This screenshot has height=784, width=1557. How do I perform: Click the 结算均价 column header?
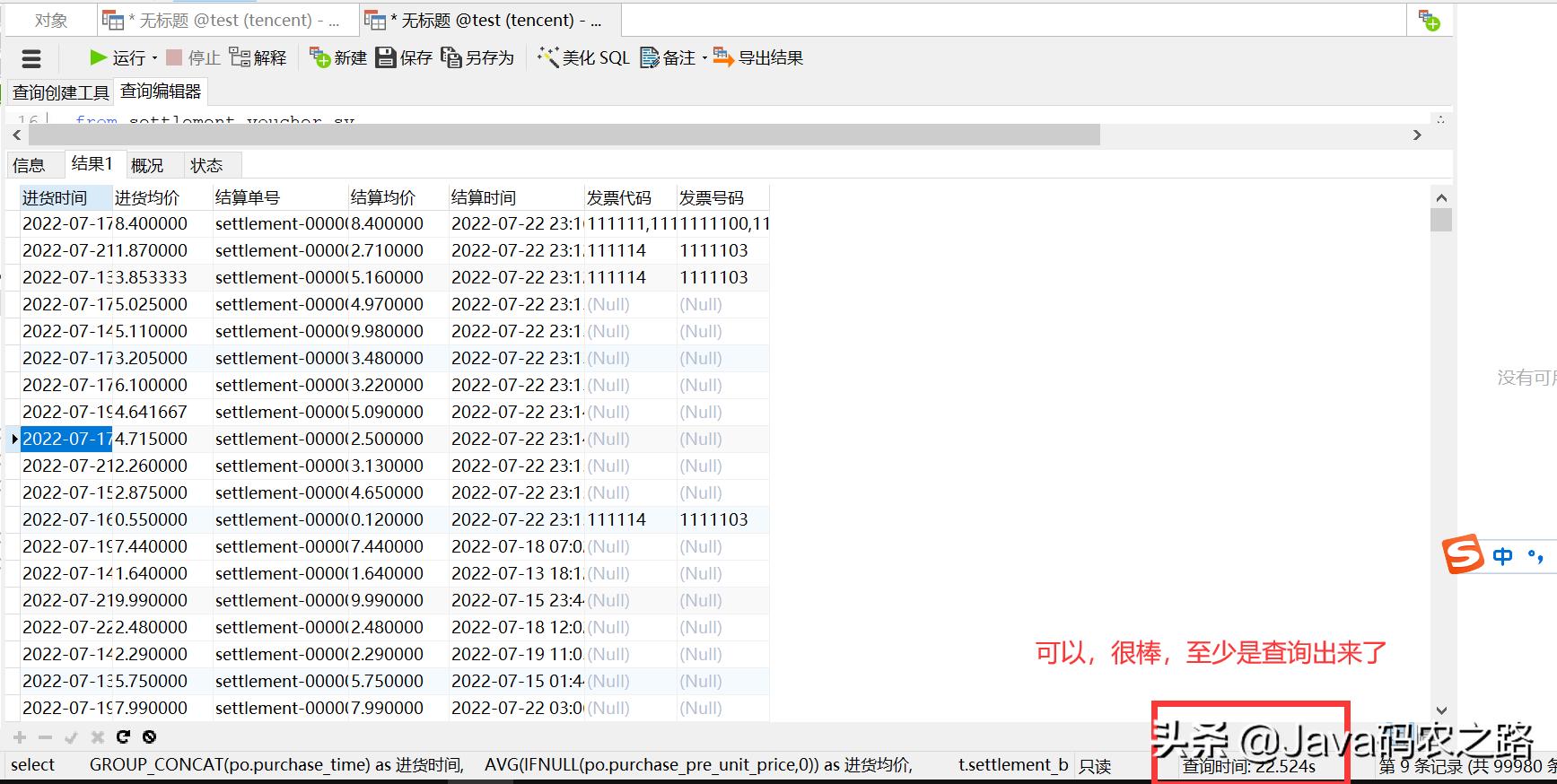(398, 197)
